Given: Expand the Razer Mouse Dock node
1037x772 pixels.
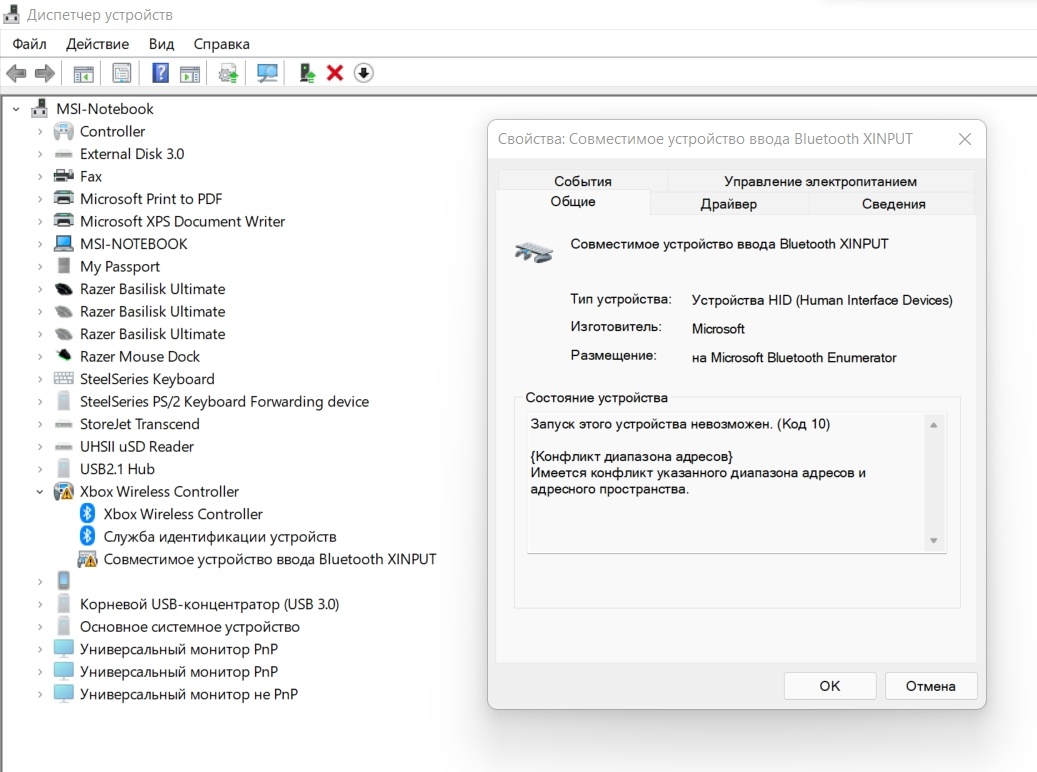Looking at the screenshot, I should click(x=40, y=357).
